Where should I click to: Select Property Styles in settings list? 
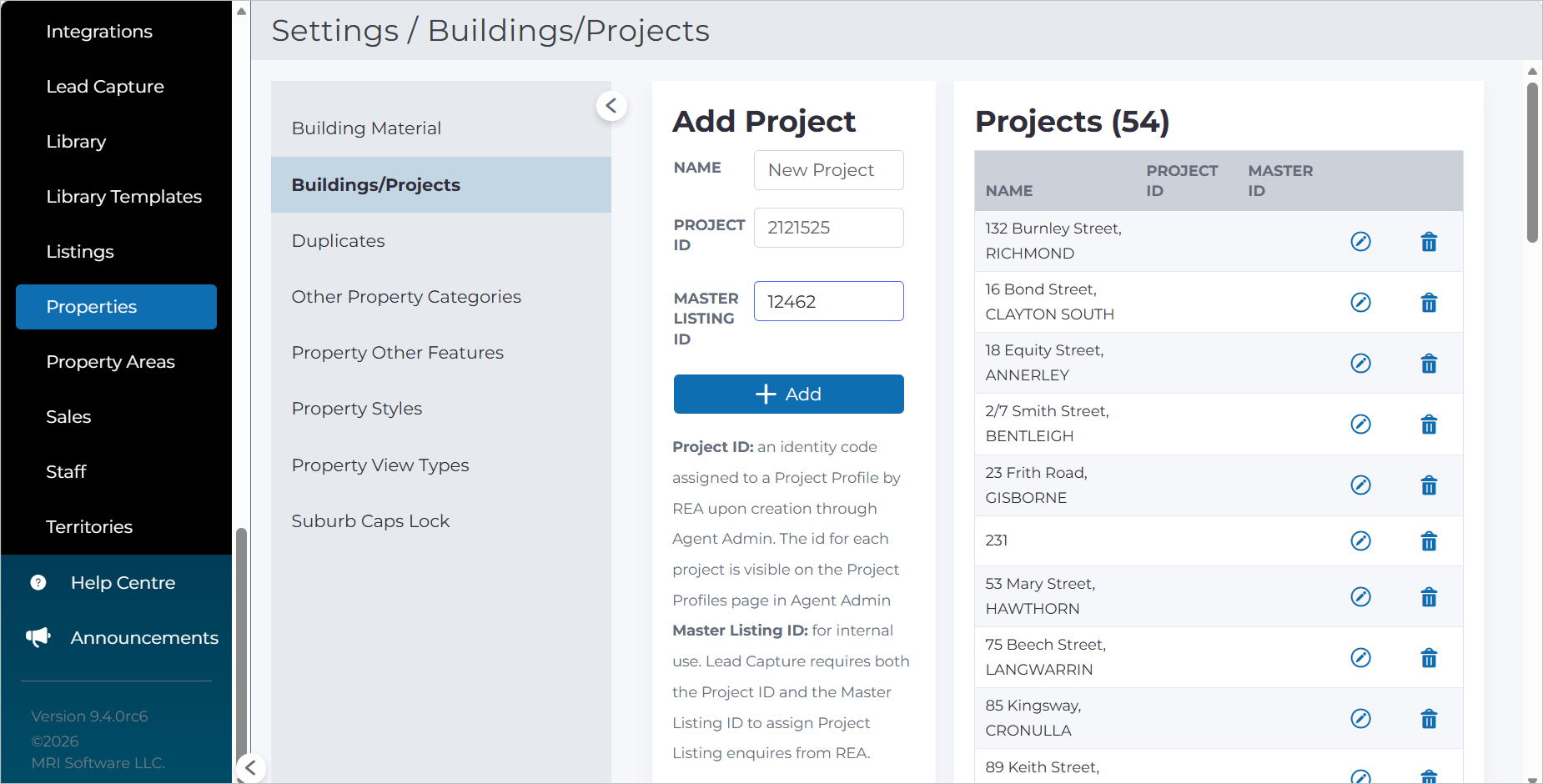tap(357, 408)
